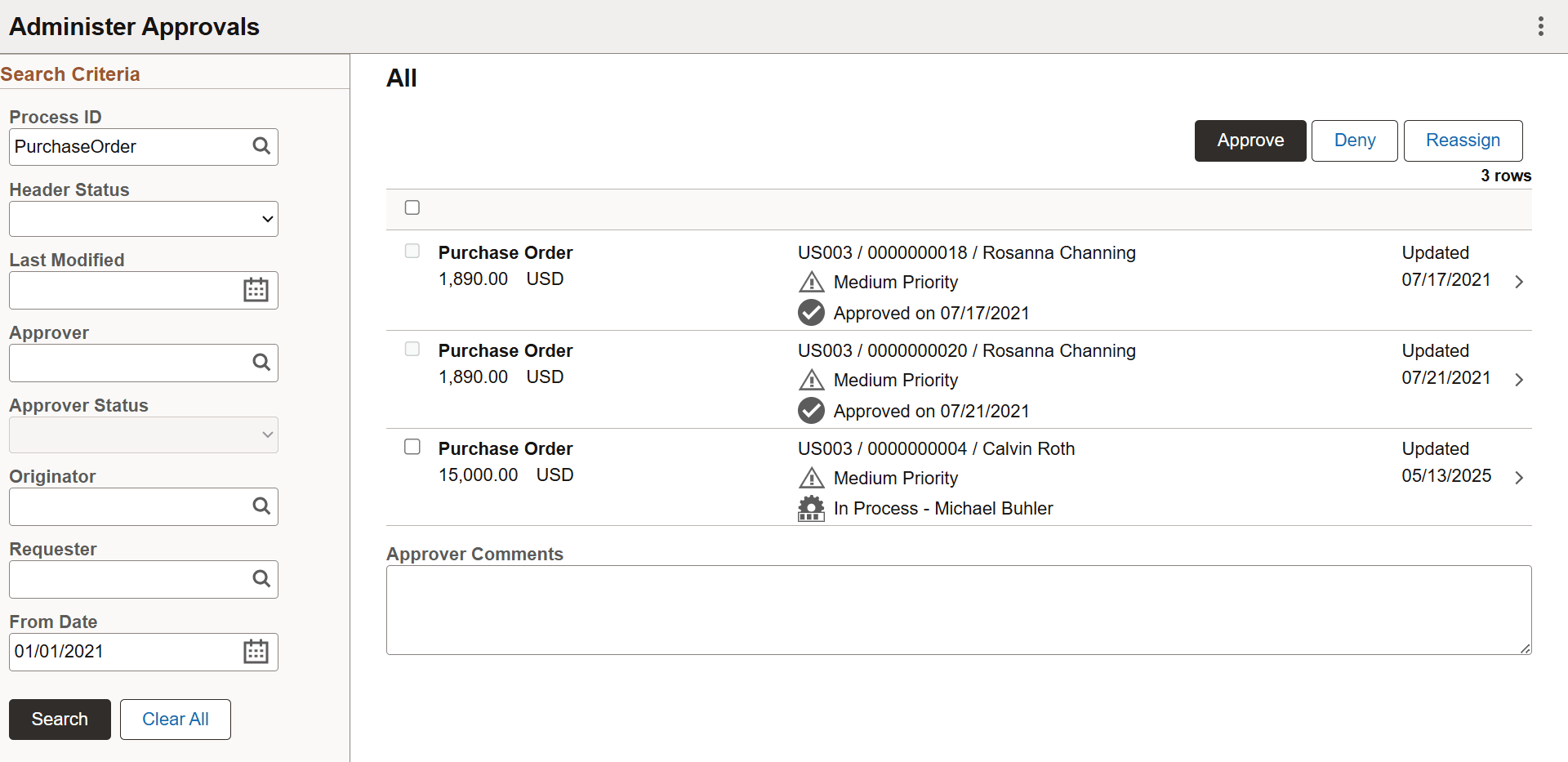Open the Requester lookup search icon
This screenshot has width=1568, height=762.
pos(261,579)
